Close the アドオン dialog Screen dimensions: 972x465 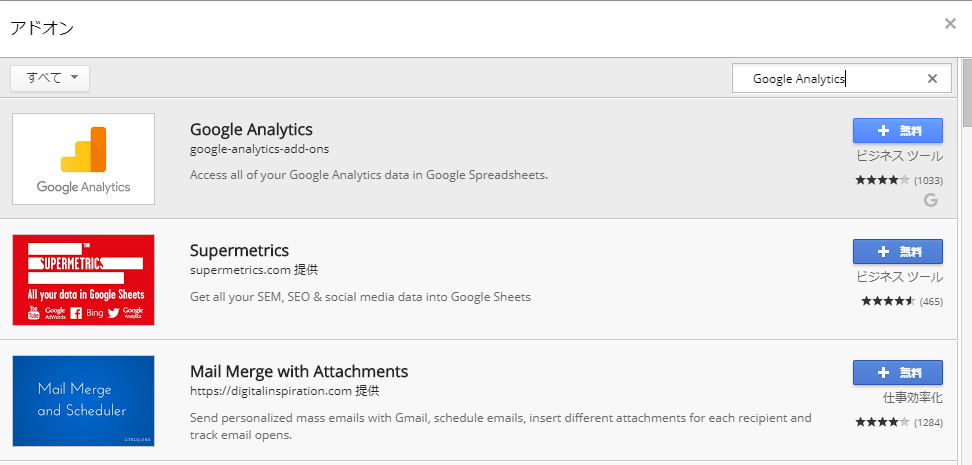[x=950, y=24]
